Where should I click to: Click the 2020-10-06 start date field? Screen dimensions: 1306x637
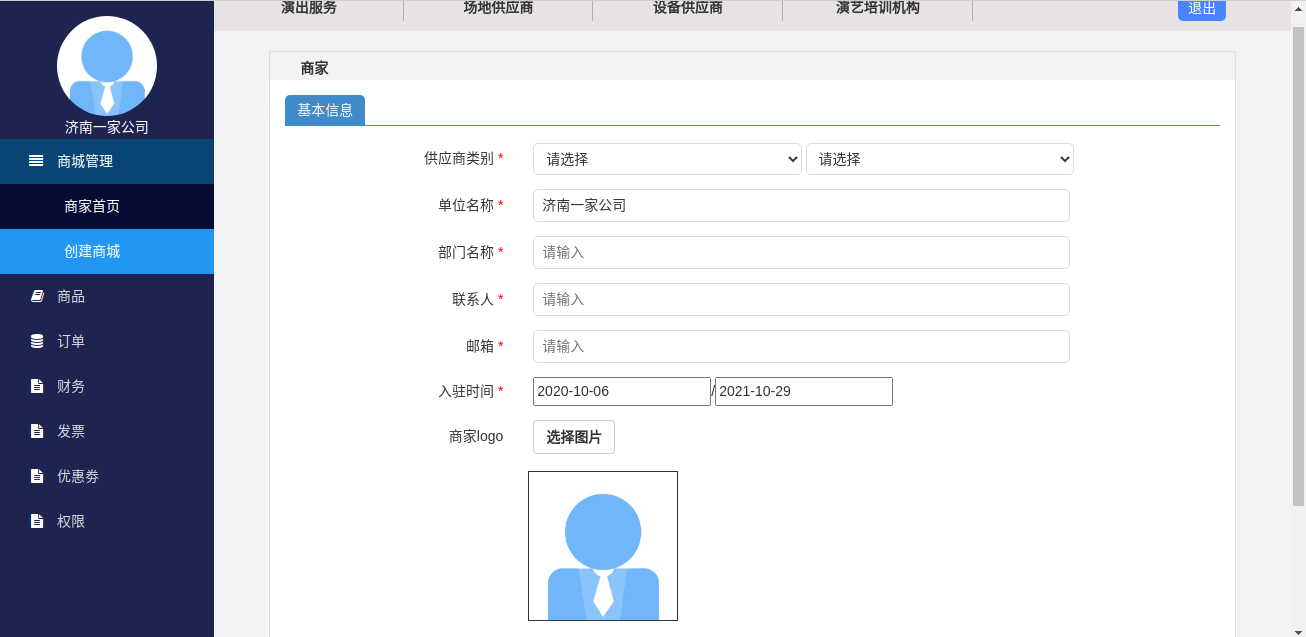click(622, 391)
